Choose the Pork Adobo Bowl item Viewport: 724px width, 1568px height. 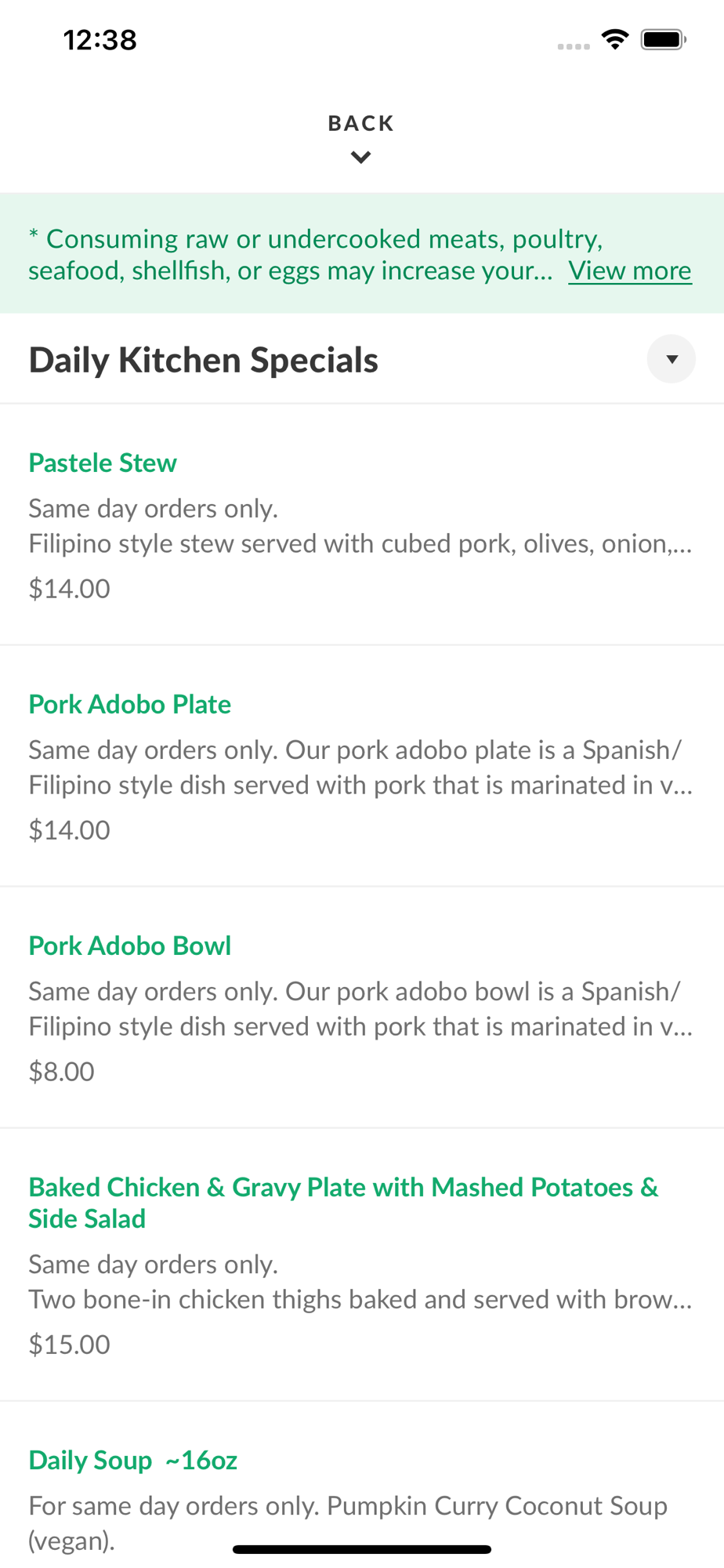(130, 946)
